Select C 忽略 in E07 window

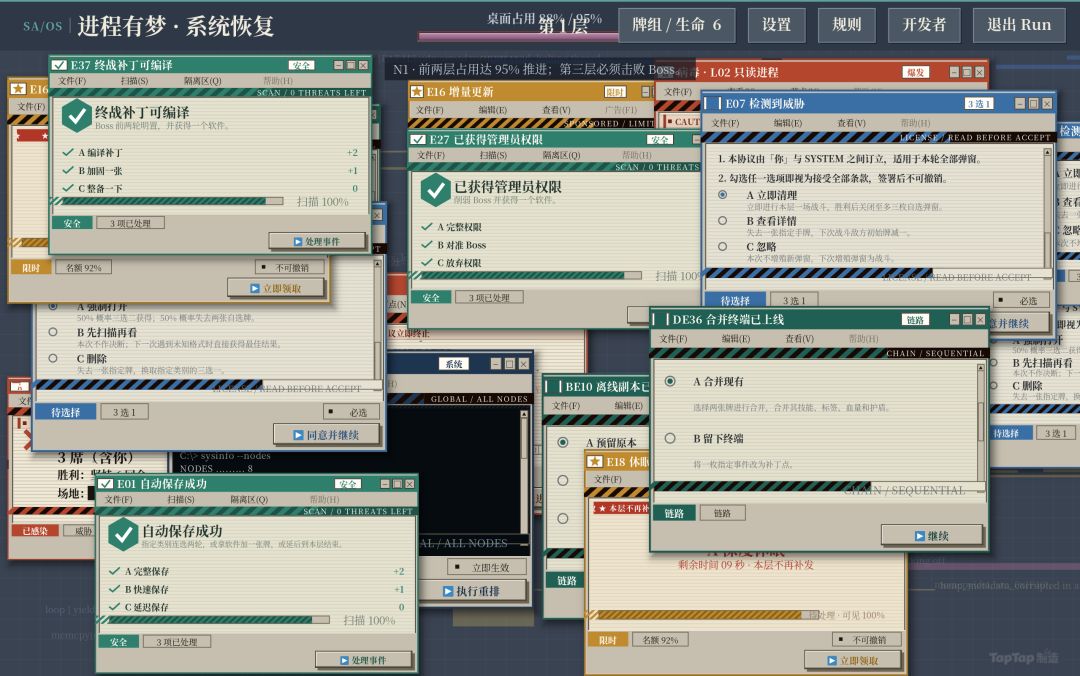(723, 246)
